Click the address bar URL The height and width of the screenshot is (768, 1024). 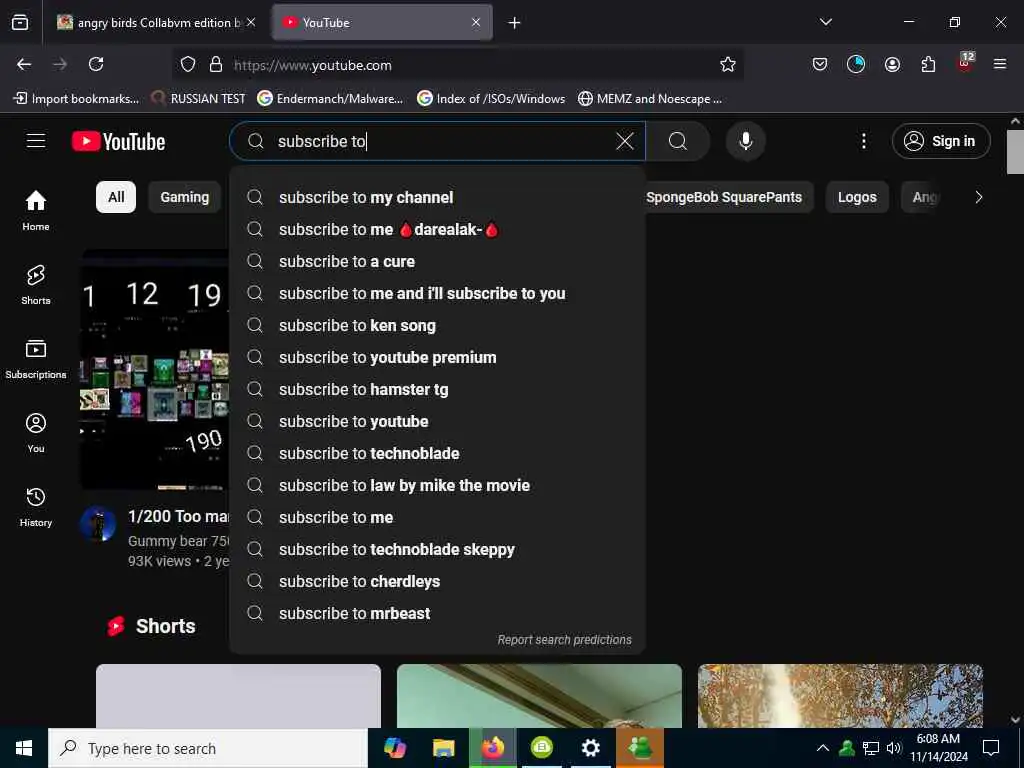pos(313,65)
